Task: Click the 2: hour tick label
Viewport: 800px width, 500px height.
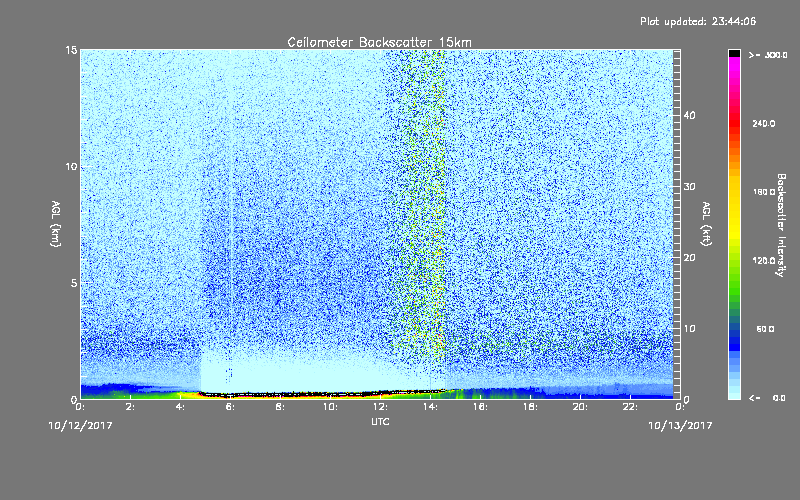Action: coord(131,407)
